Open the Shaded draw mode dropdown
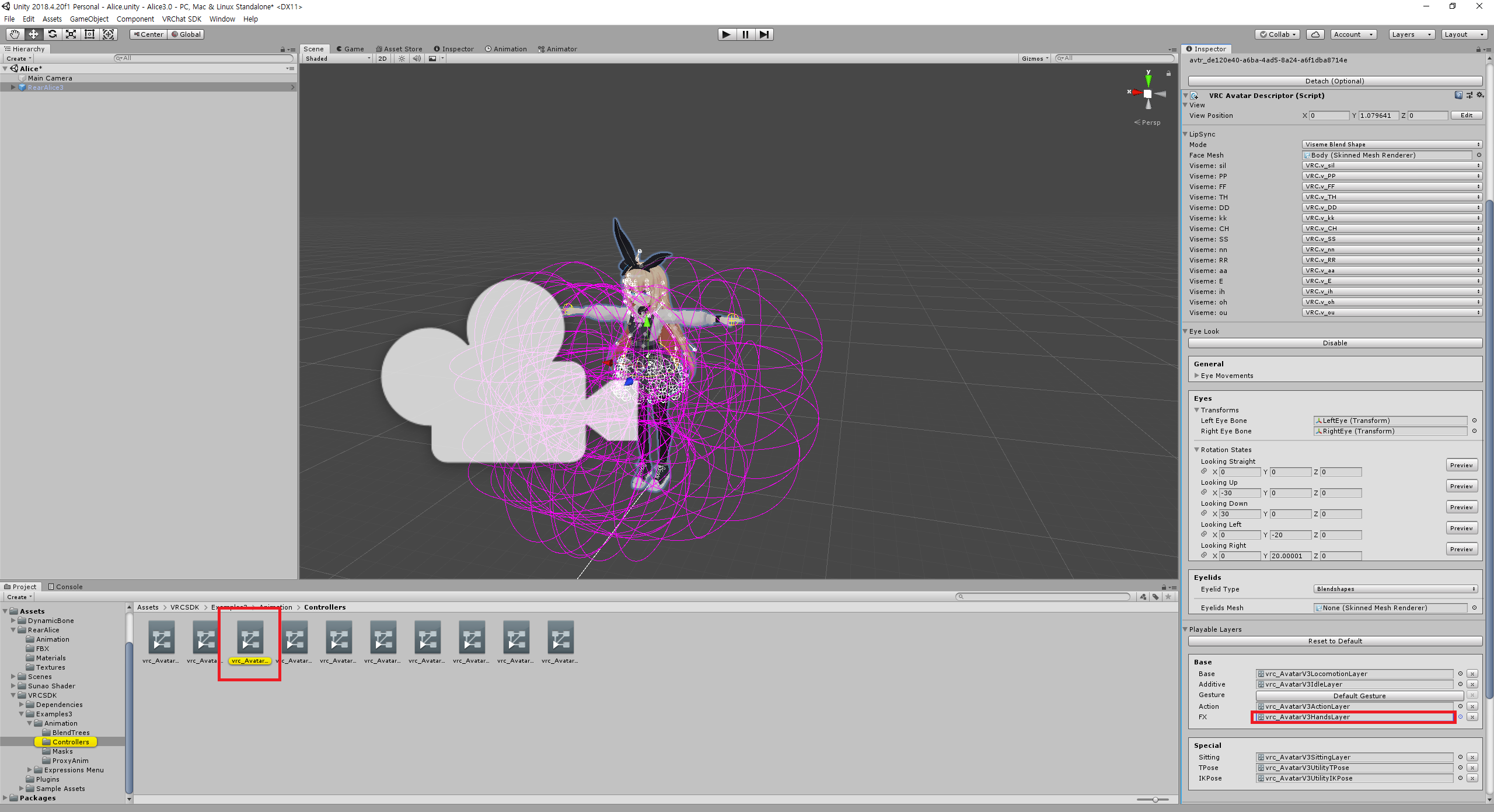The height and width of the screenshot is (812, 1494). 337,58
